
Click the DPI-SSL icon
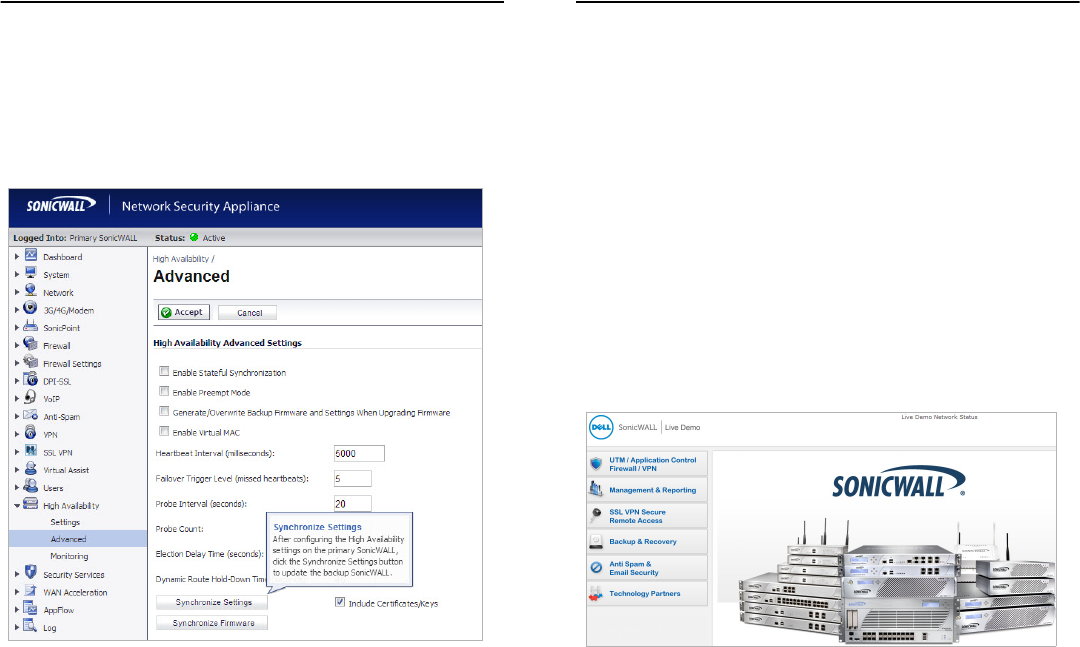tap(30, 379)
